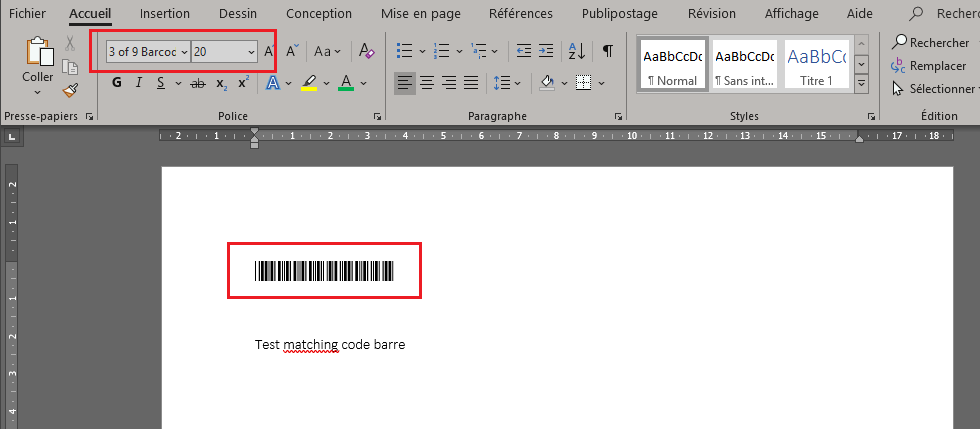Viewport: 980px width, 429px height.
Task: Click the Remplacer button
Action: point(929,66)
